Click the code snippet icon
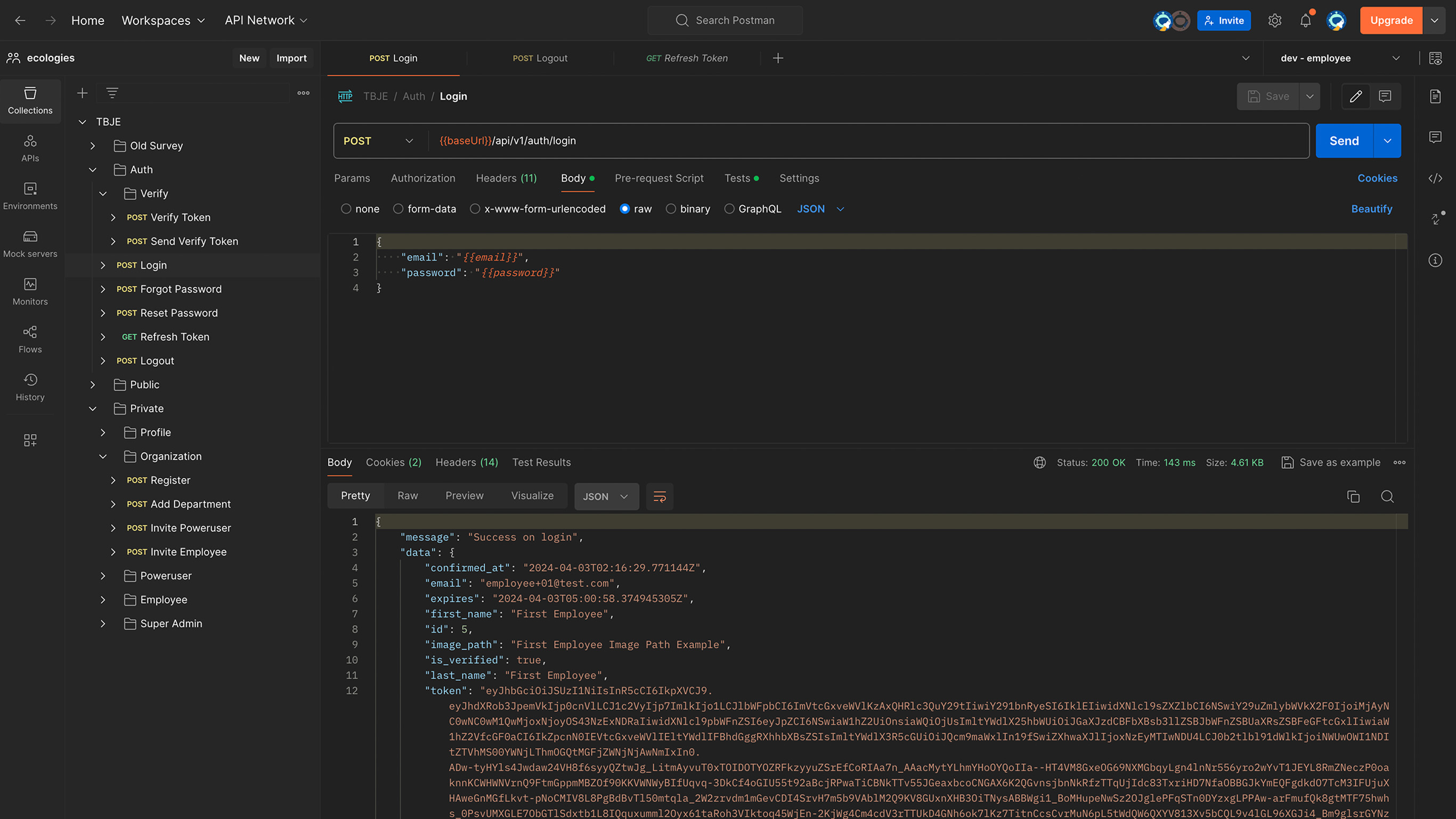This screenshot has height=819, width=1456. point(1435,178)
